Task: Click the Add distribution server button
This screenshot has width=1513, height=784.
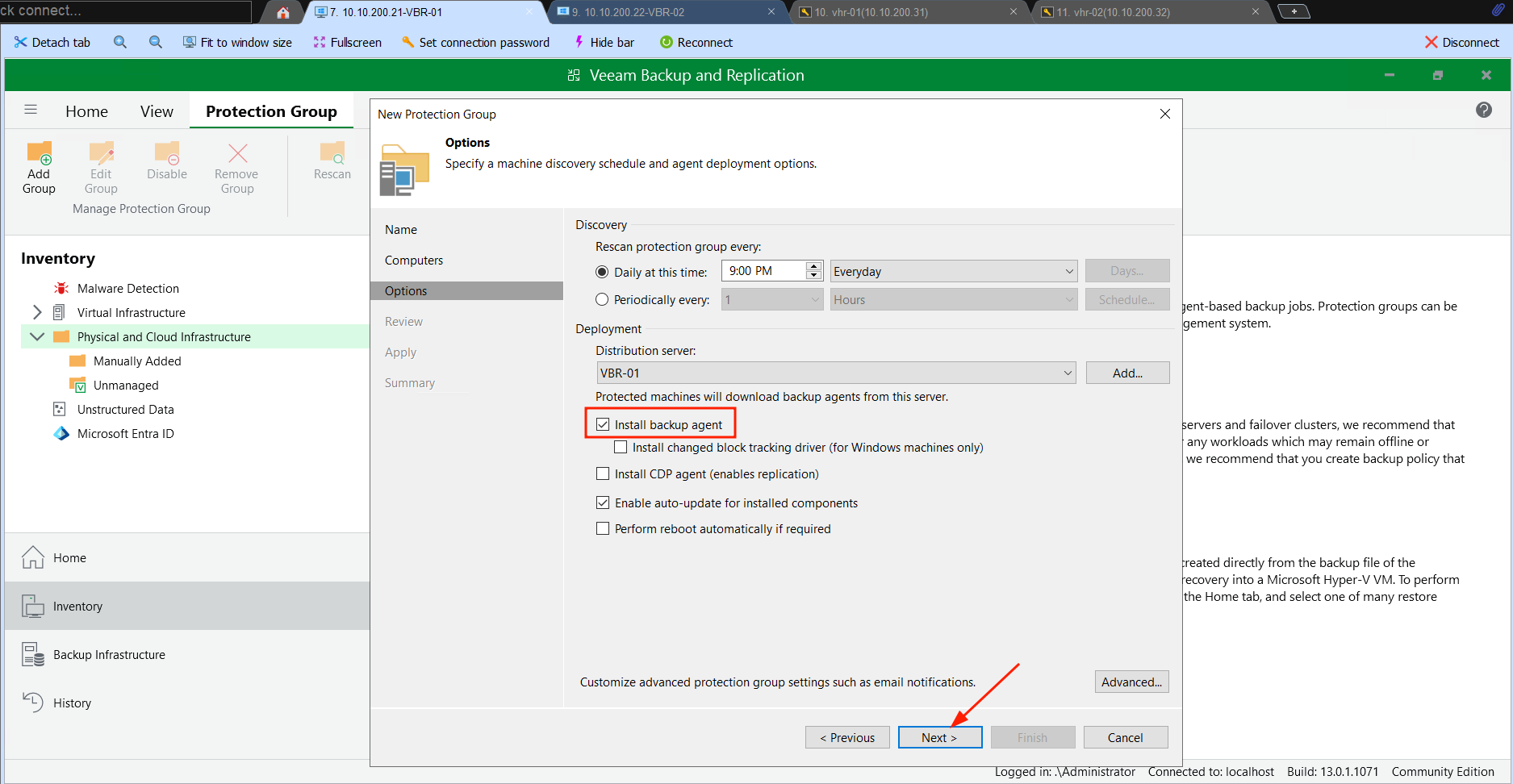Action: (x=1127, y=373)
